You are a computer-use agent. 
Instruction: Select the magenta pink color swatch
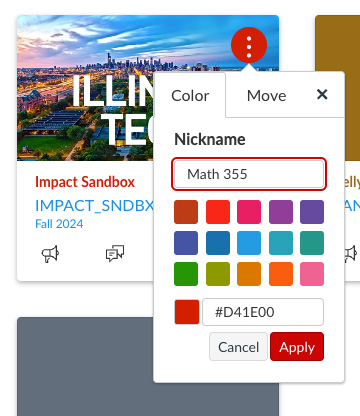[x=249, y=212]
